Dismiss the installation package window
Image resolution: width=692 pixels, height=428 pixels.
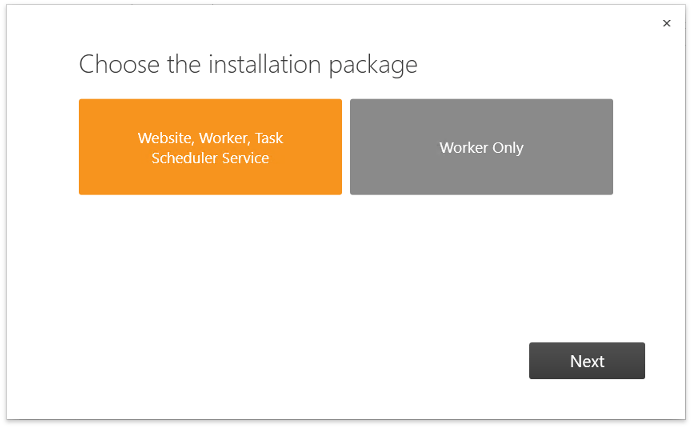pyautogui.click(x=666, y=23)
